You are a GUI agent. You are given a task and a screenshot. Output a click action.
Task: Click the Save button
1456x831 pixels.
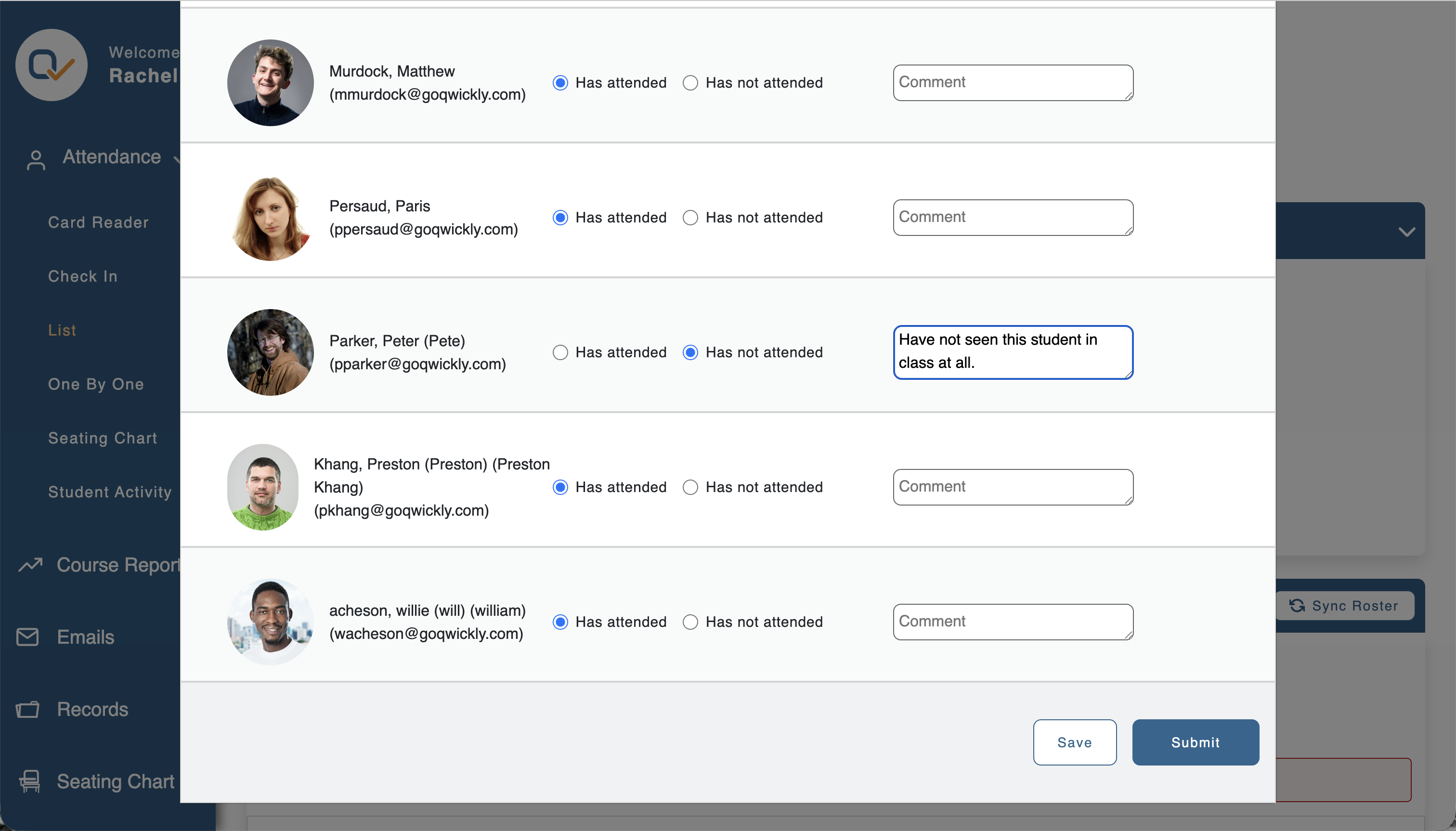(1075, 742)
